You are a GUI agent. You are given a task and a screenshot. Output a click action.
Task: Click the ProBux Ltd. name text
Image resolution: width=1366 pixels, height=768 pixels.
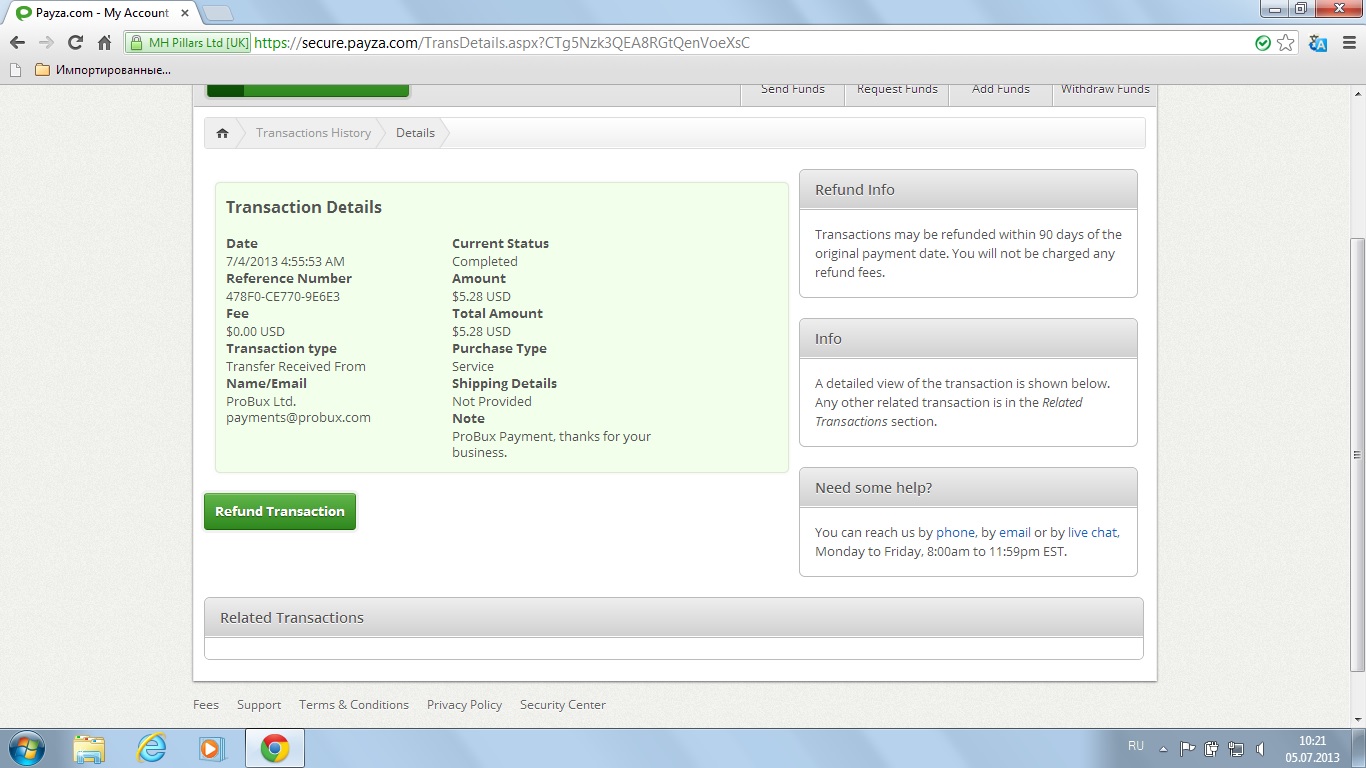point(260,402)
